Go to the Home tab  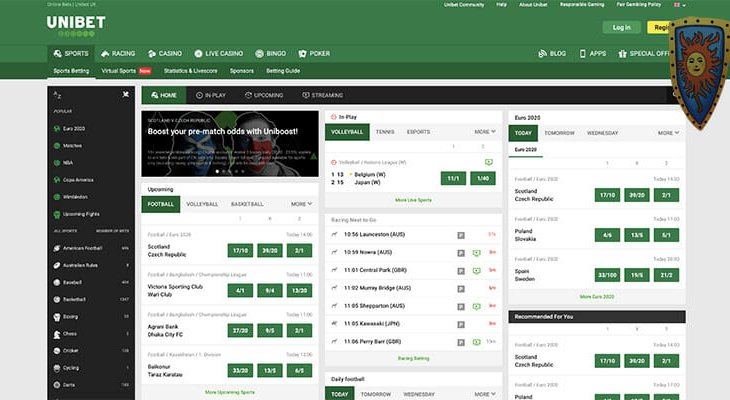pos(164,95)
